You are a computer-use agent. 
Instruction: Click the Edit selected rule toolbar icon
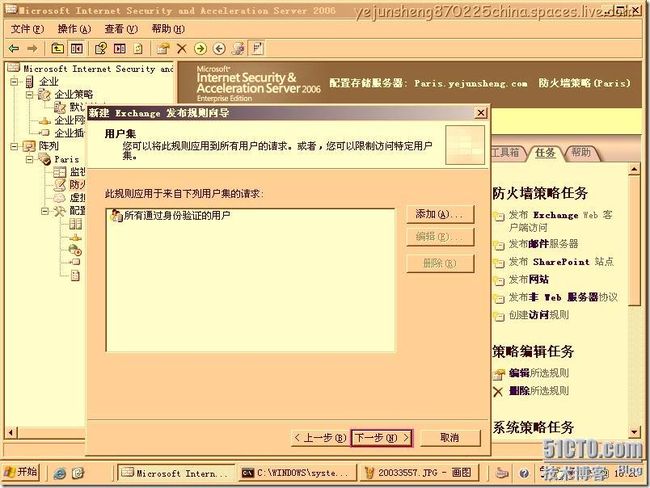163,49
